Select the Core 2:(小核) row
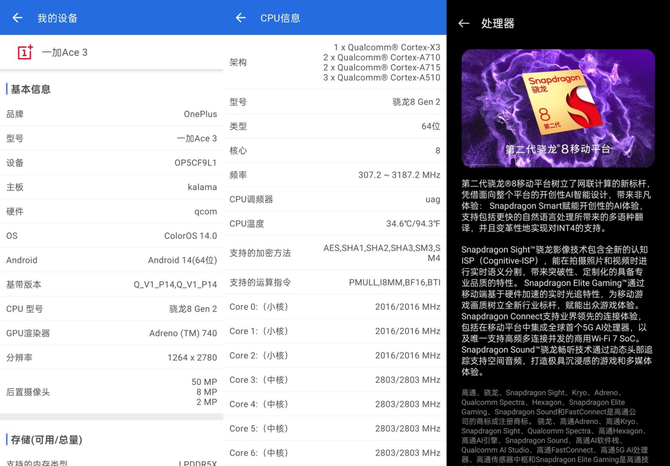Screen dimensions: 670x466 click(x=335, y=355)
